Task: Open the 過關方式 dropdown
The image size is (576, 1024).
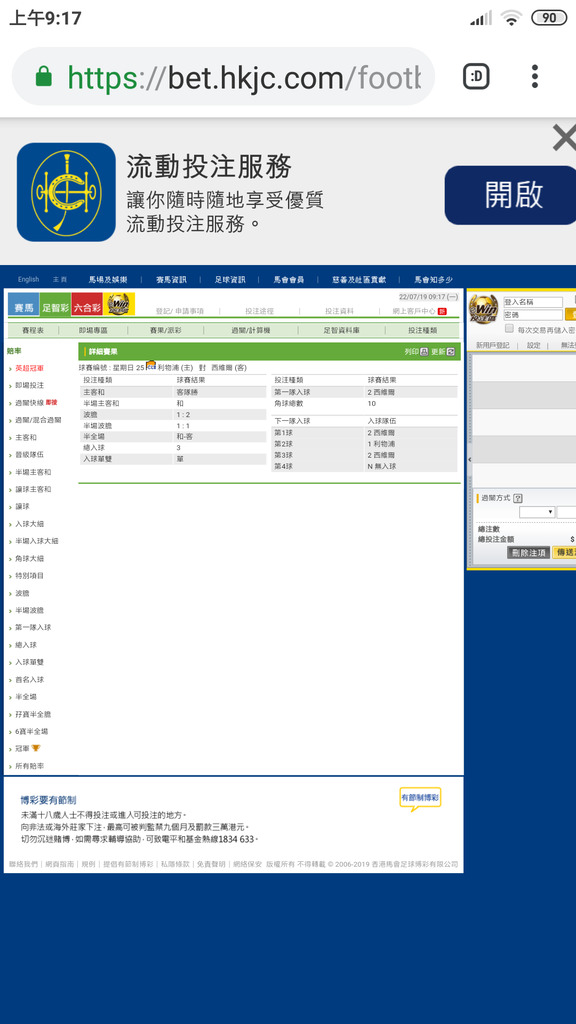Action: (x=537, y=512)
